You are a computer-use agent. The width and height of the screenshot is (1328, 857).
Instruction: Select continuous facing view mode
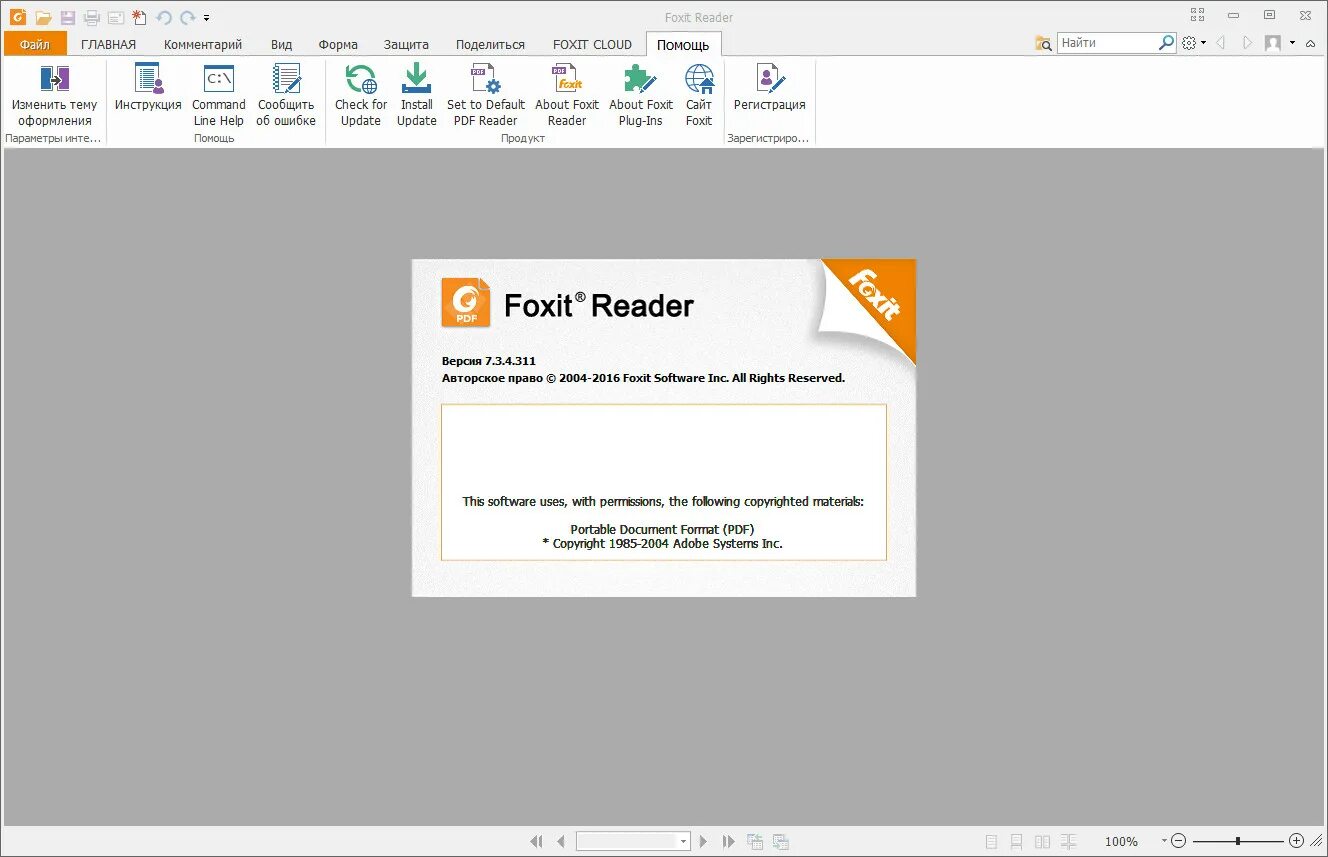(x=1068, y=842)
